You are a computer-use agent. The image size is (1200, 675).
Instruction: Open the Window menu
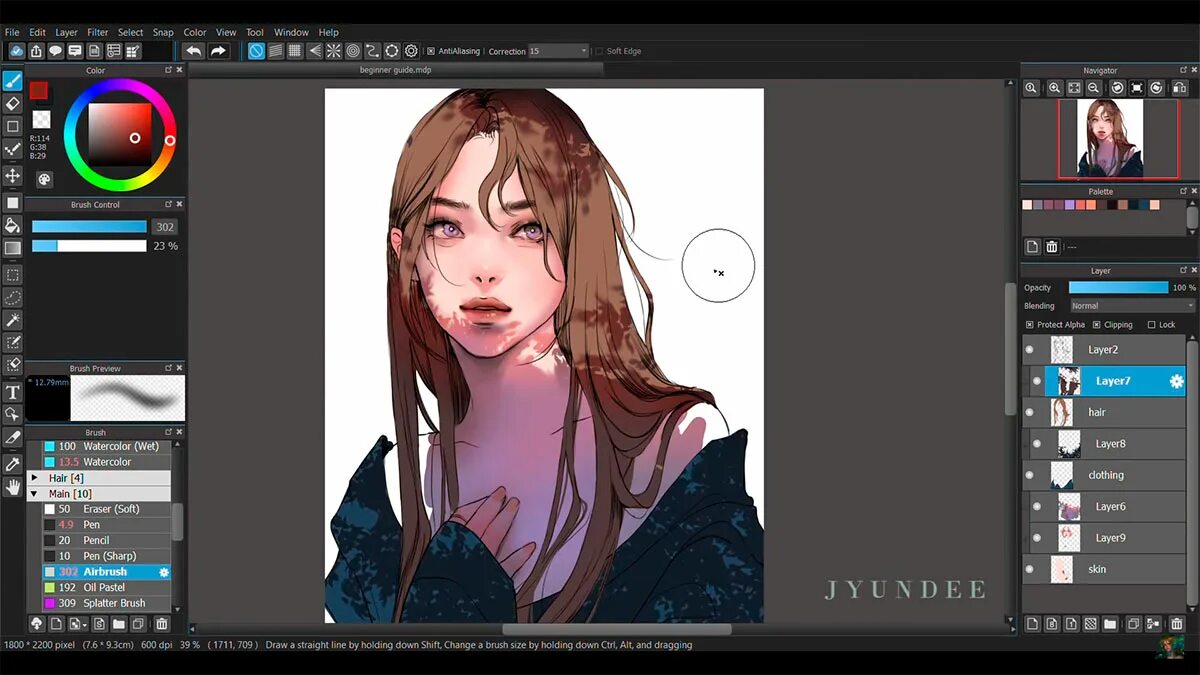(x=291, y=32)
